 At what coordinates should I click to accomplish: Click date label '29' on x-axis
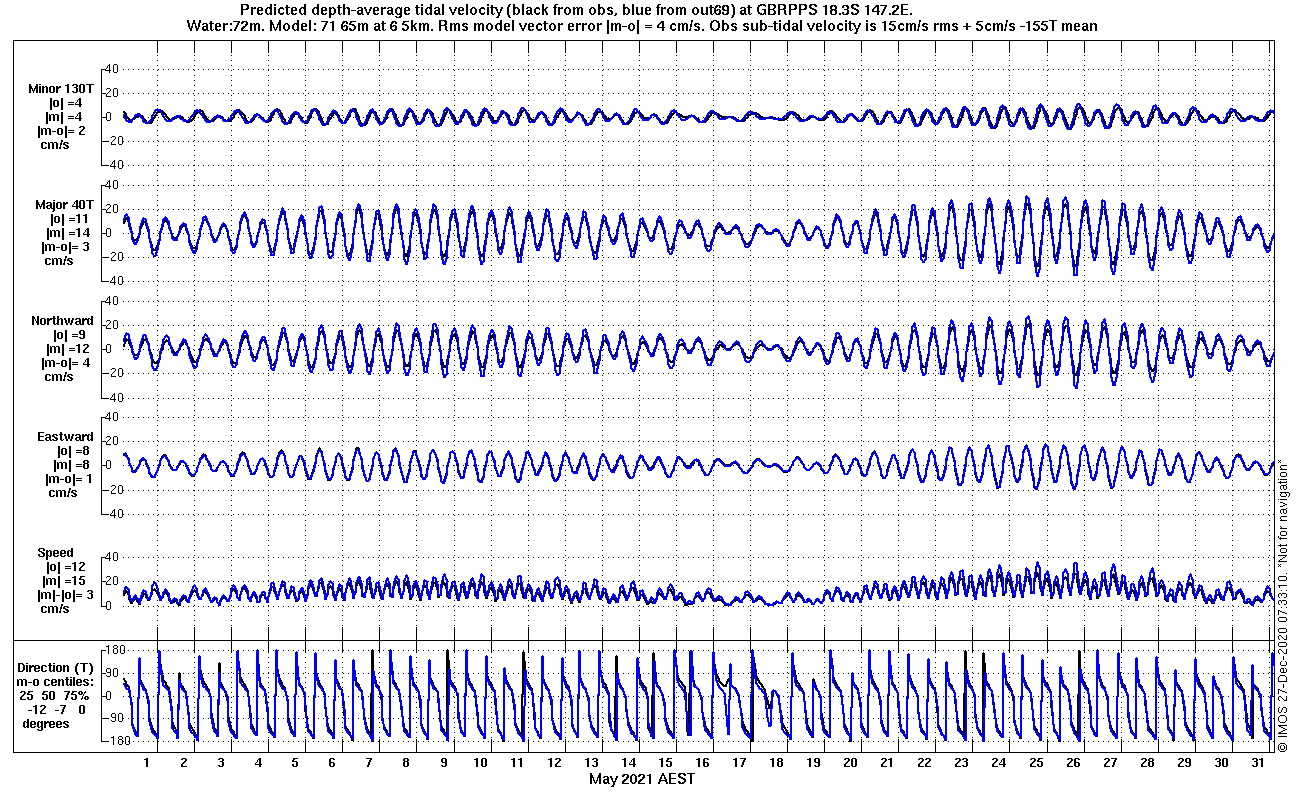point(1184,763)
